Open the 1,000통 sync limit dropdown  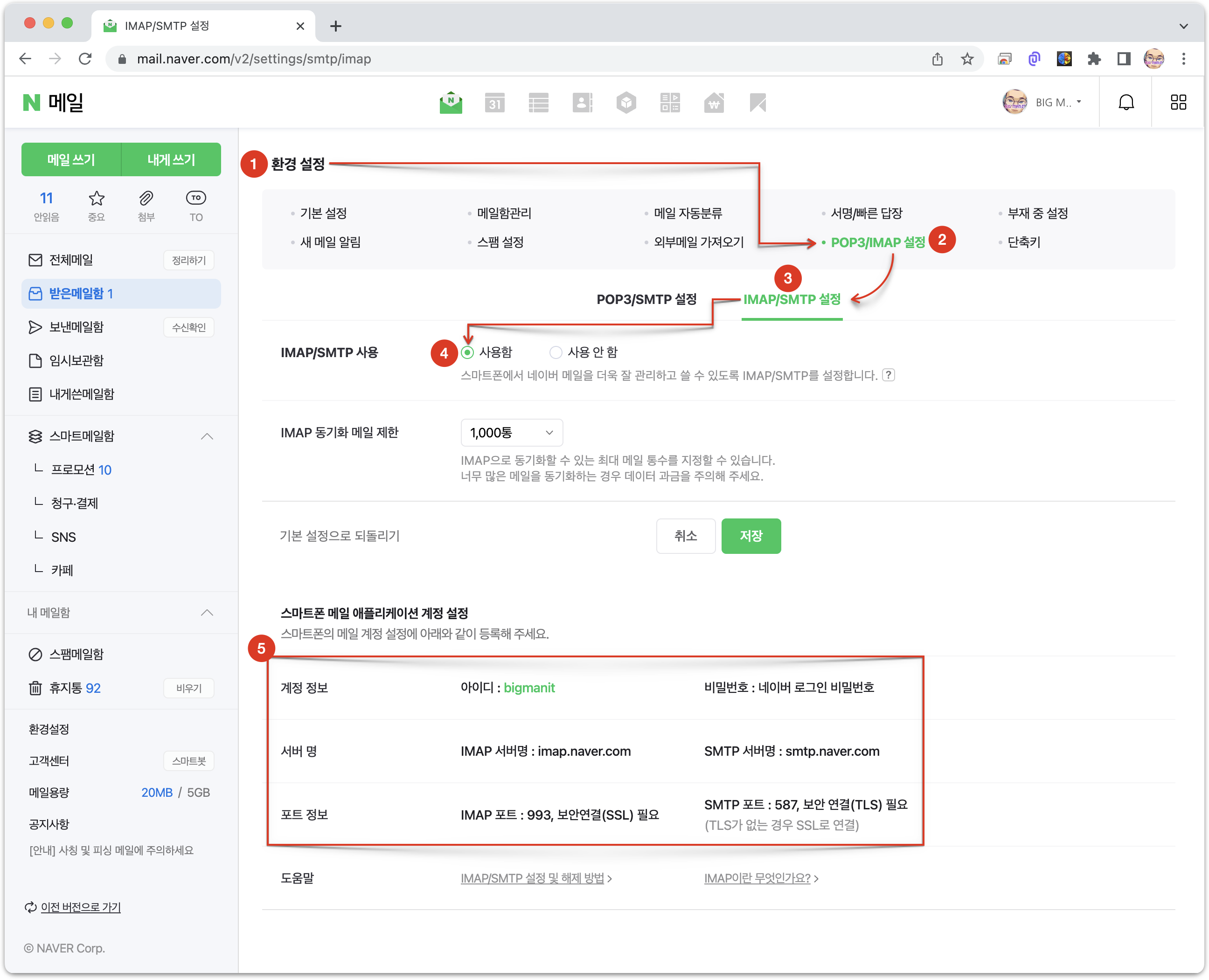pyautogui.click(x=512, y=432)
